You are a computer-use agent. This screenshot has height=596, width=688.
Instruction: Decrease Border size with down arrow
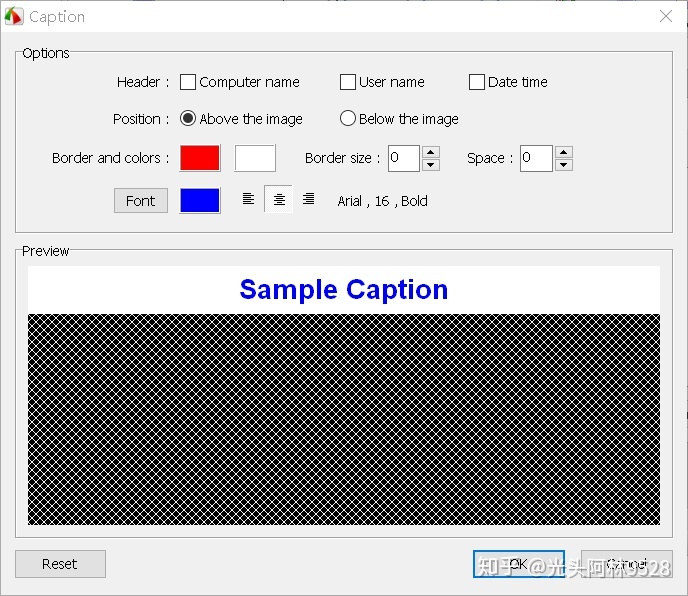[431, 165]
